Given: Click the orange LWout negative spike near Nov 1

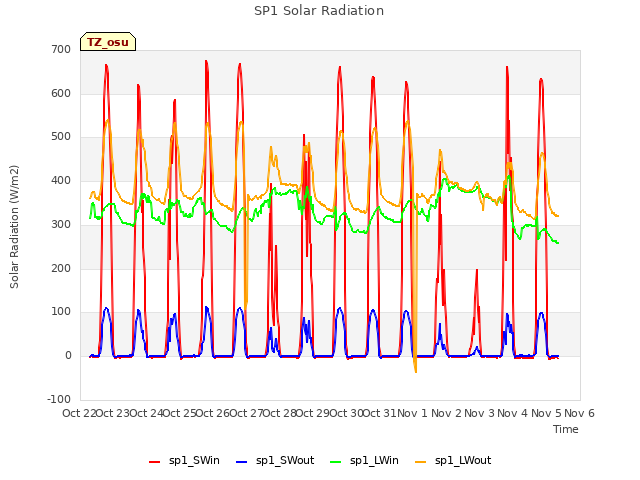Looking at the screenshot, I should [x=415, y=365].
